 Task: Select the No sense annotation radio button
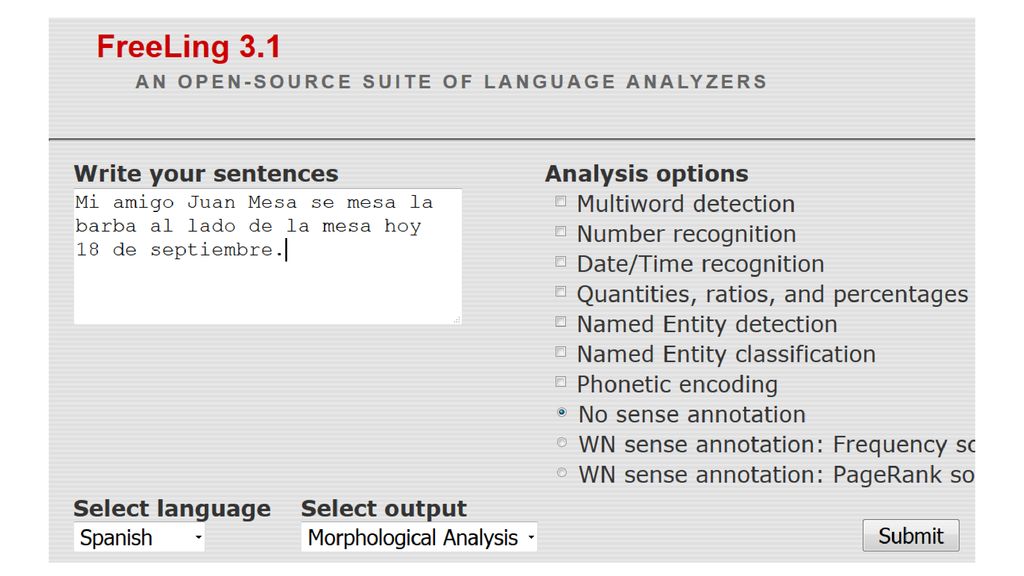tap(562, 412)
